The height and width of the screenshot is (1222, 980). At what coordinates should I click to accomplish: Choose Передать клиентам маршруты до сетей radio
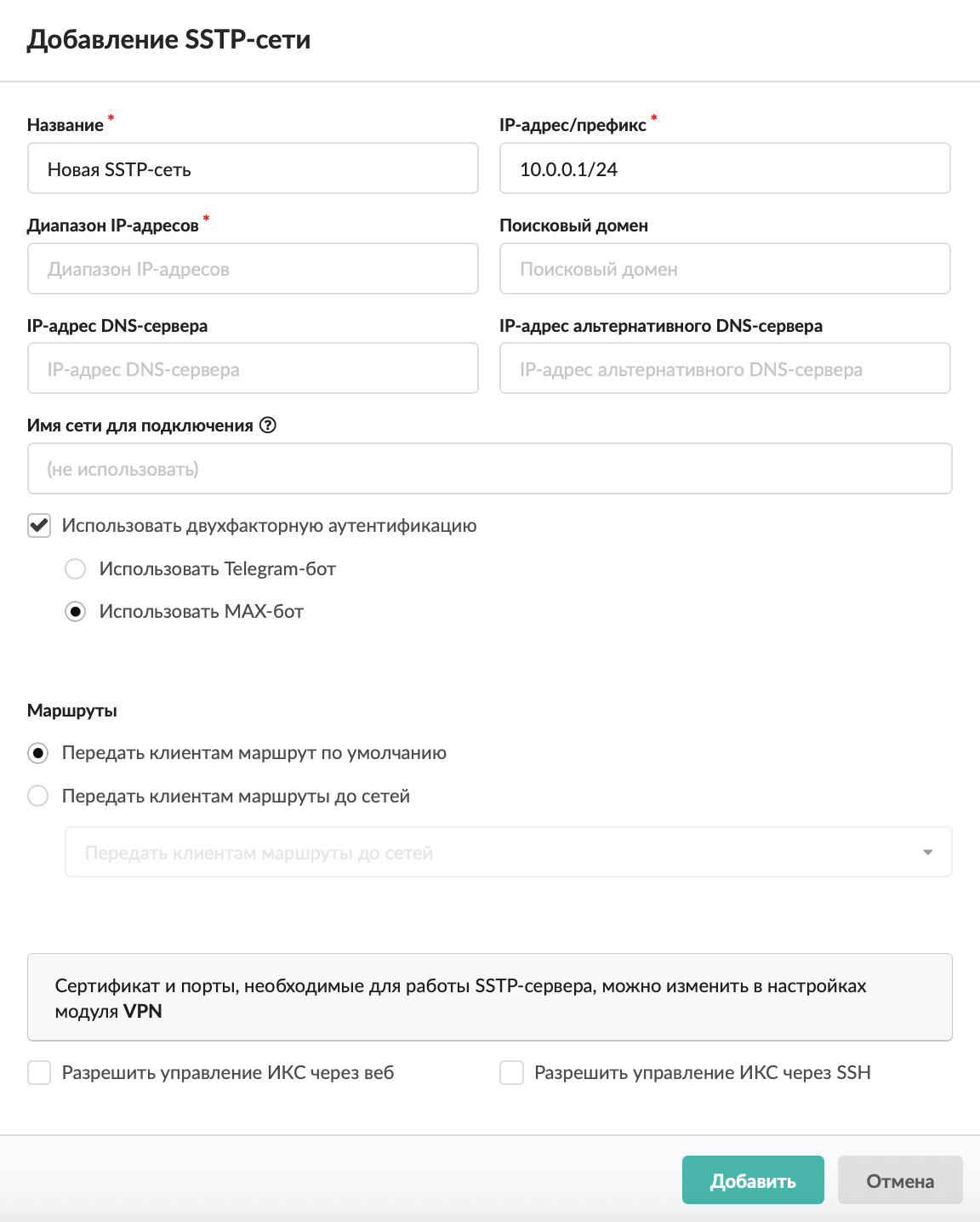click(38, 797)
